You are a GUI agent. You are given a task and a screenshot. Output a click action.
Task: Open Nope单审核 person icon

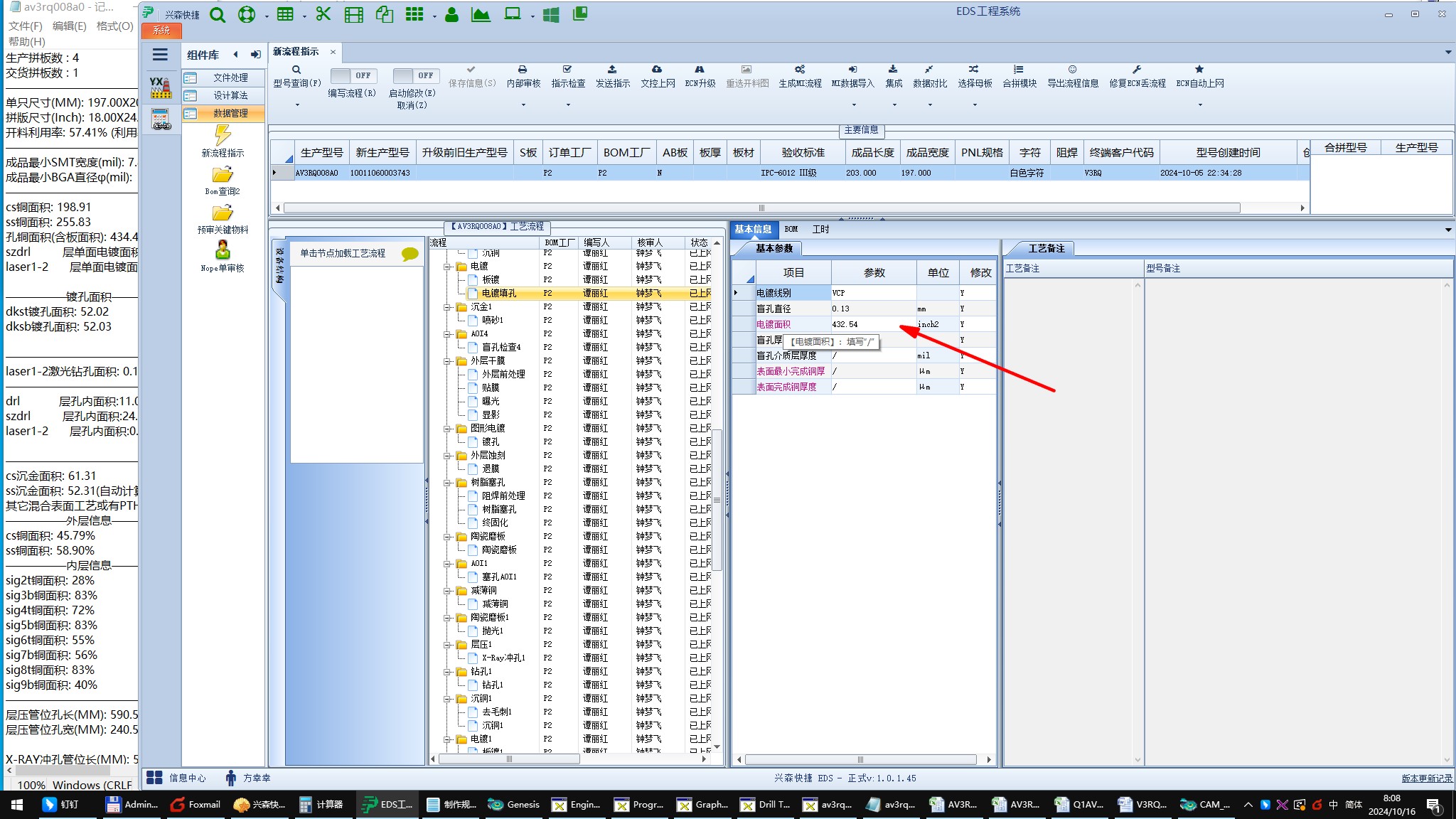(223, 250)
